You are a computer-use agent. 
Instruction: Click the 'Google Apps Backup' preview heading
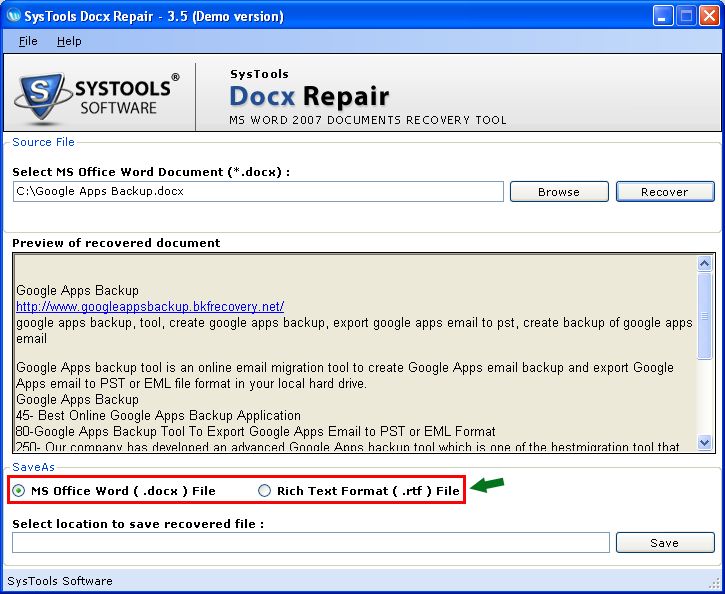(x=77, y=290)
